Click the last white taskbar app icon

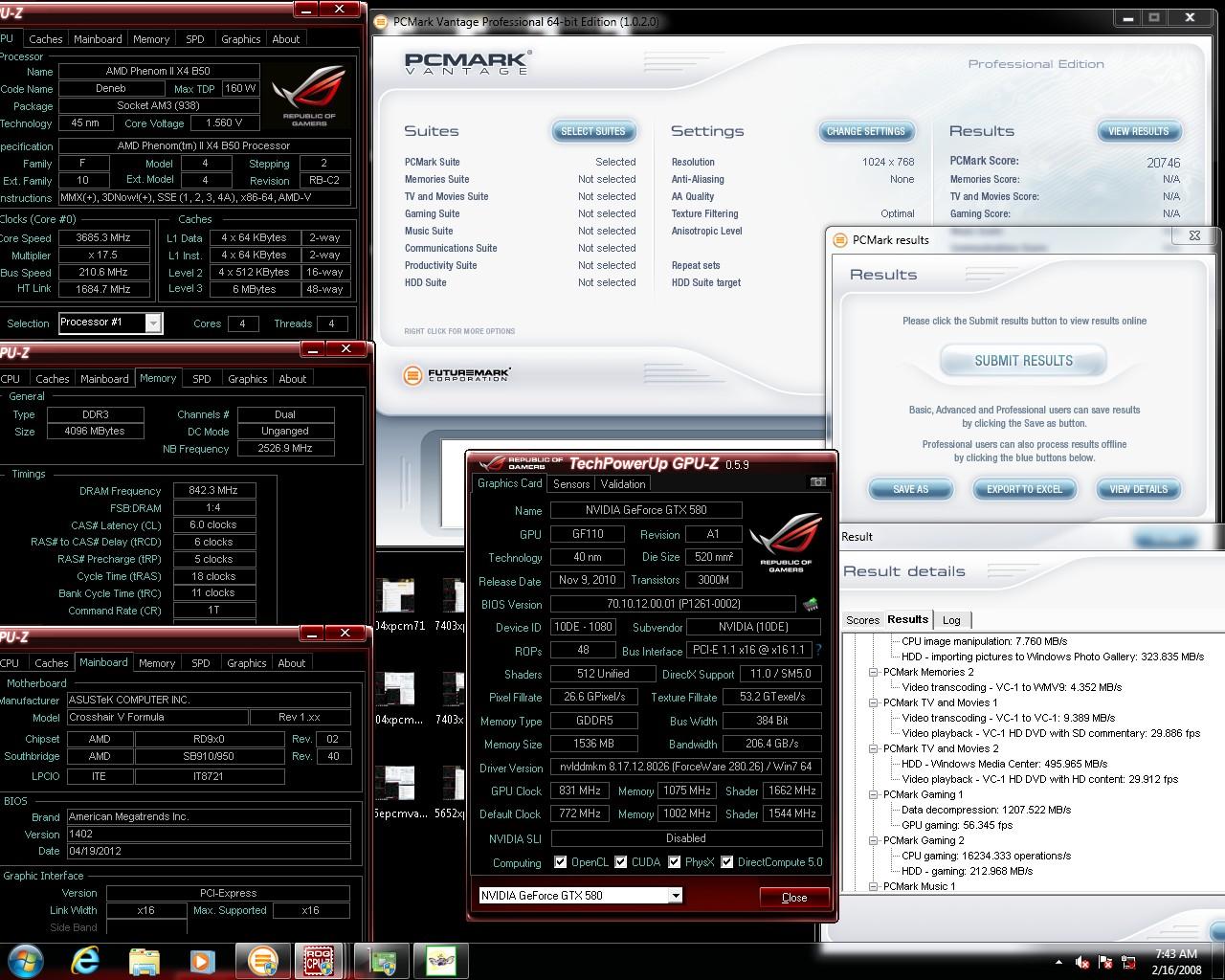441,961
